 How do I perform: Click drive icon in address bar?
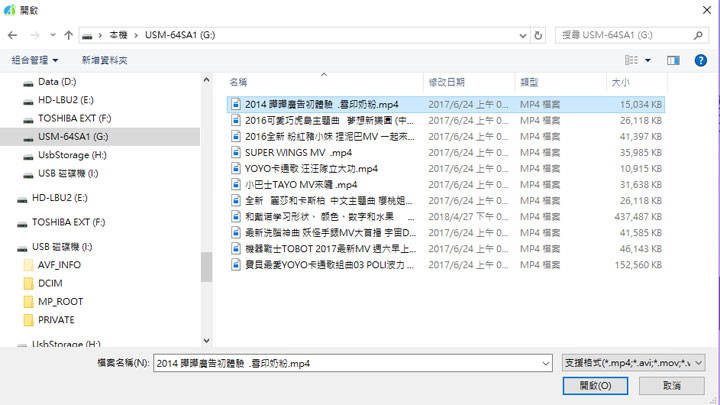[x=87, y=35]
